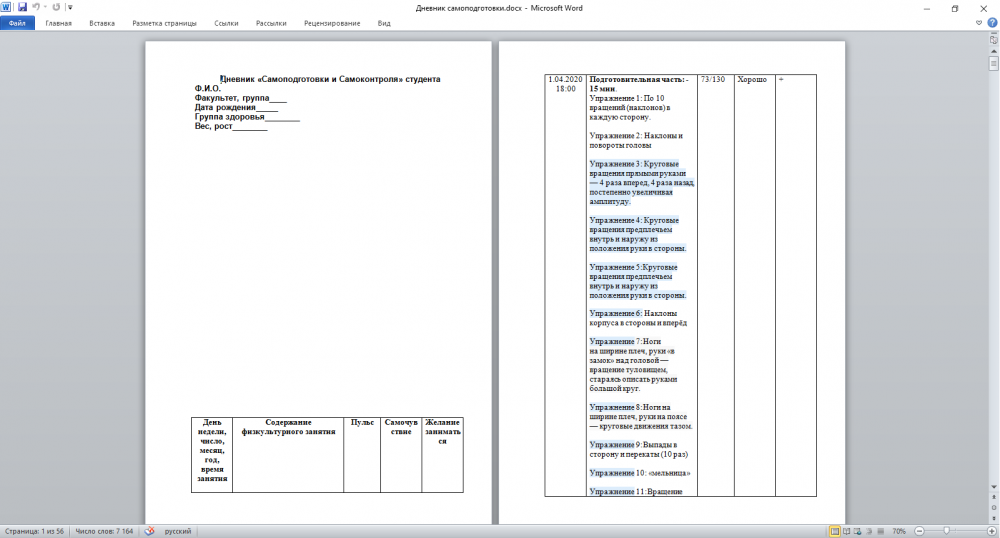Open the Рассылки ribbon tab
The image size is (1000, 538).
271,23
